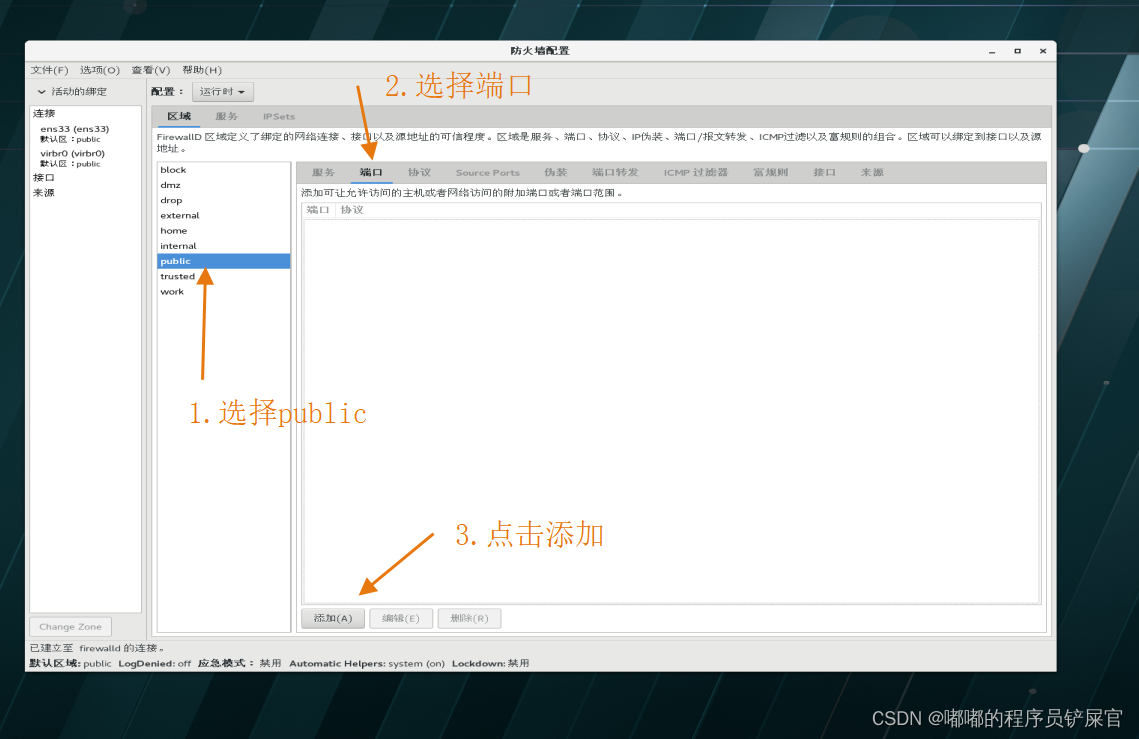Open the zone 来源 sub-tab
This screenshot has width=1139, height=739.
872,172
